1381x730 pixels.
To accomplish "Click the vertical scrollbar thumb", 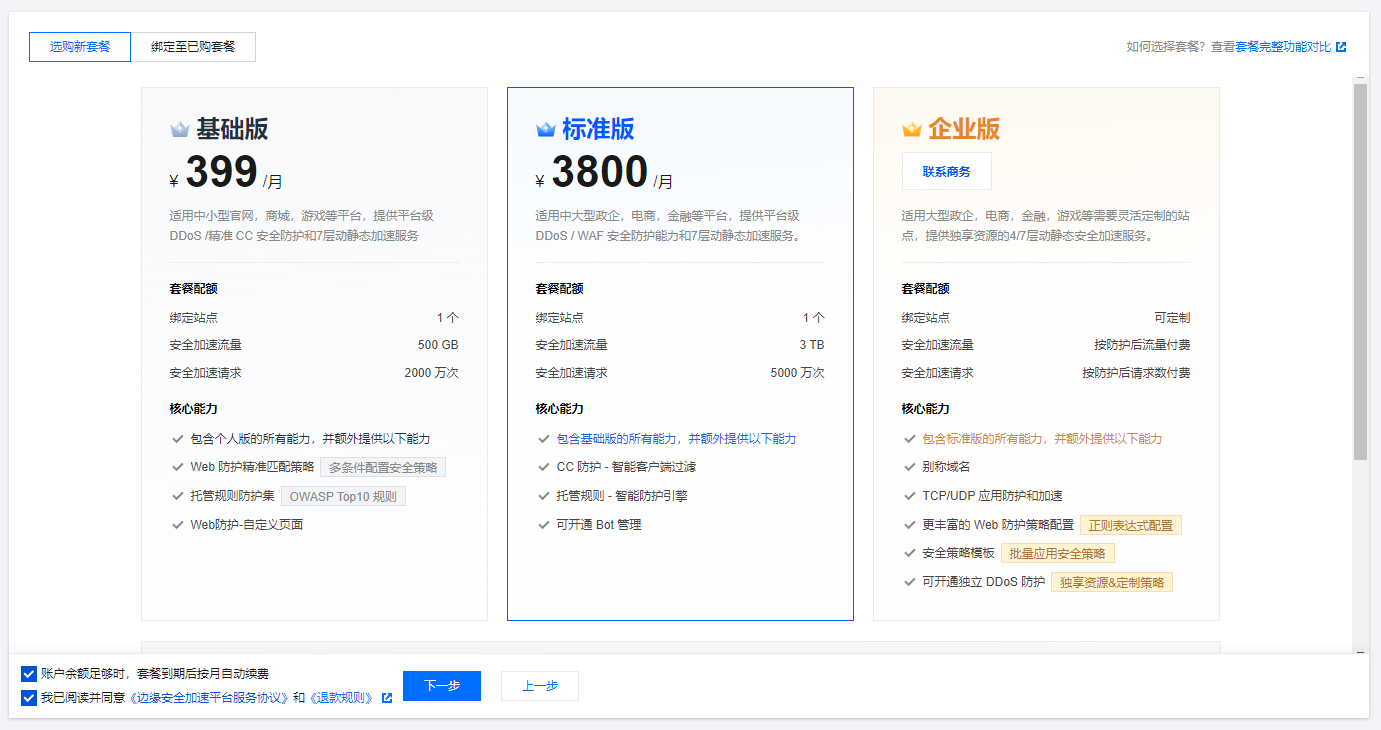I will 1360,272.
